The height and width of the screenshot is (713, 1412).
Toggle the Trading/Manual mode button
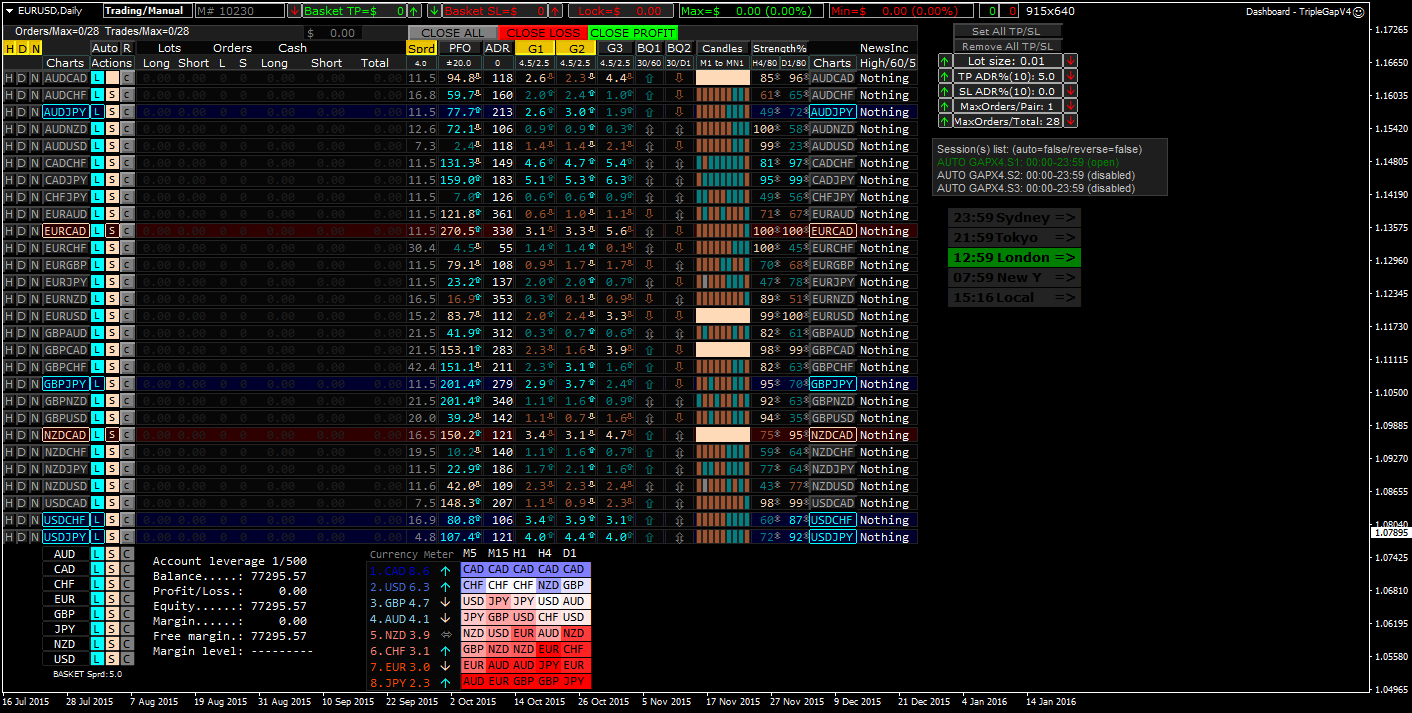click(x=146, y=11)
